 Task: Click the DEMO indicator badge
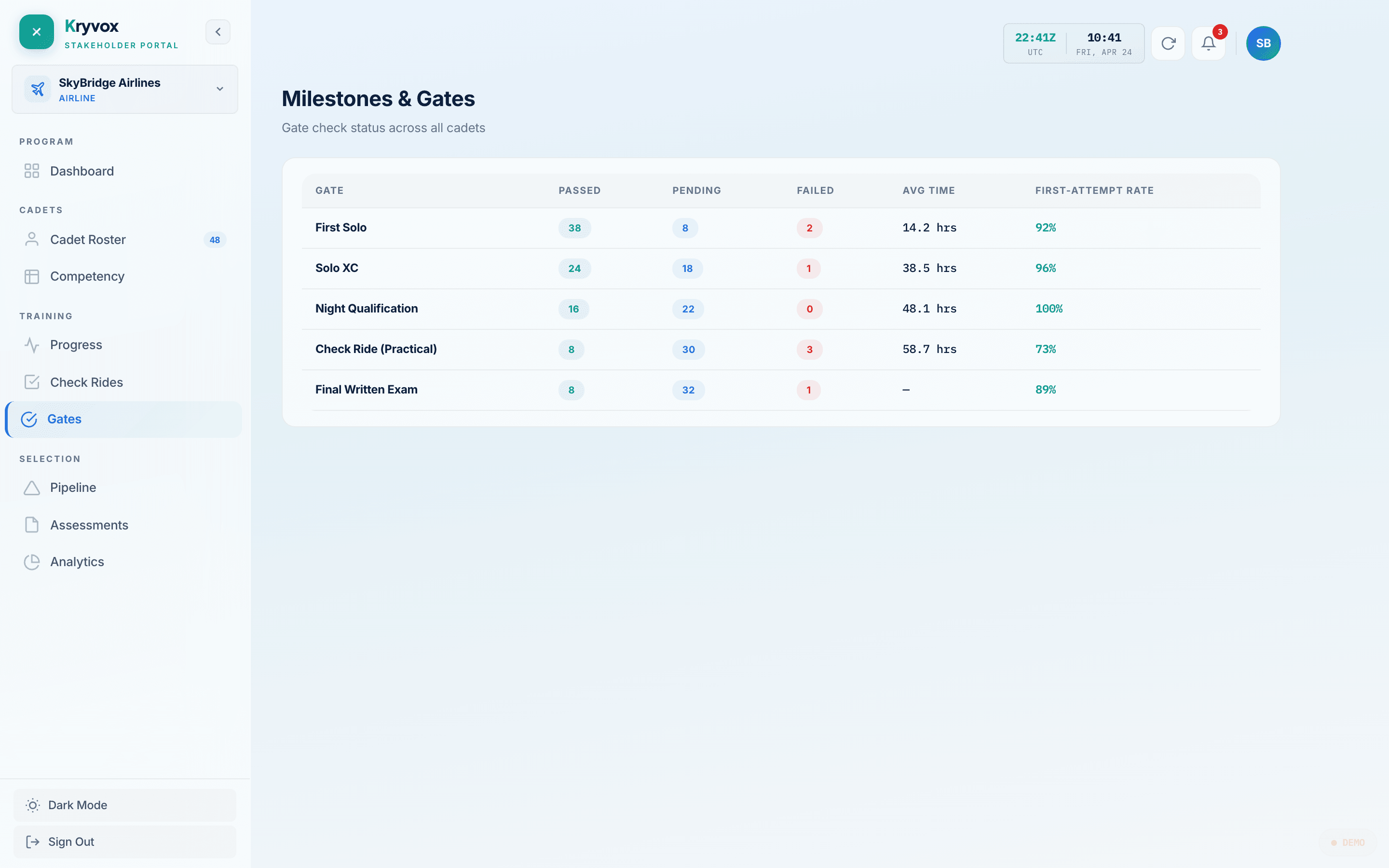click(x=1348, y=843)
